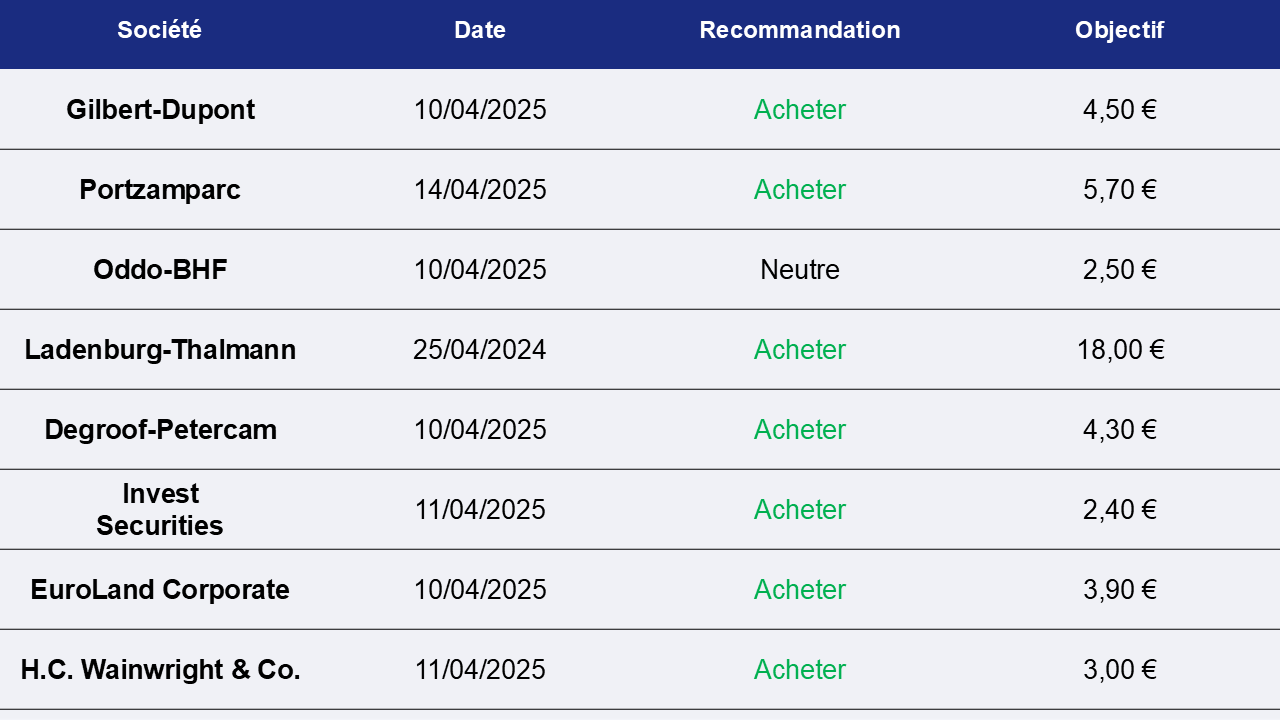
Task: Click the 14/04/2025 date for Portzamparc
Action: click(x=480, y=190)
